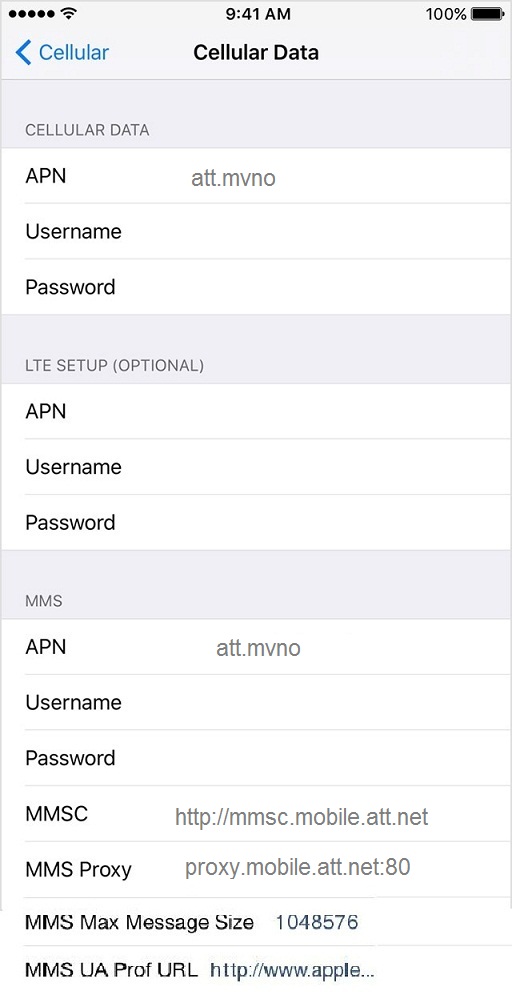
Task: Tap the Cellular Data page title
Action: coord(256,53)
